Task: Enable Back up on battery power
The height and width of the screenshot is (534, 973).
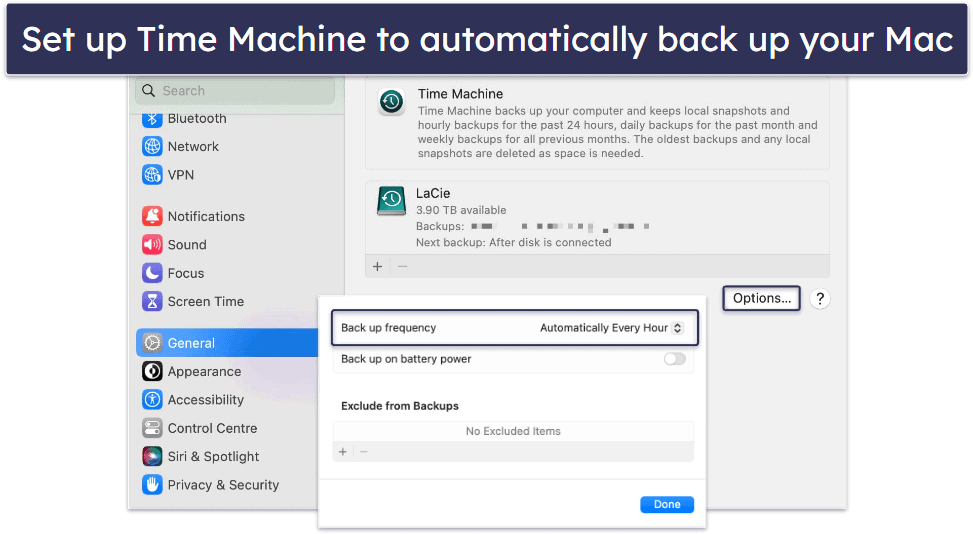Action: tap(675, 359)
